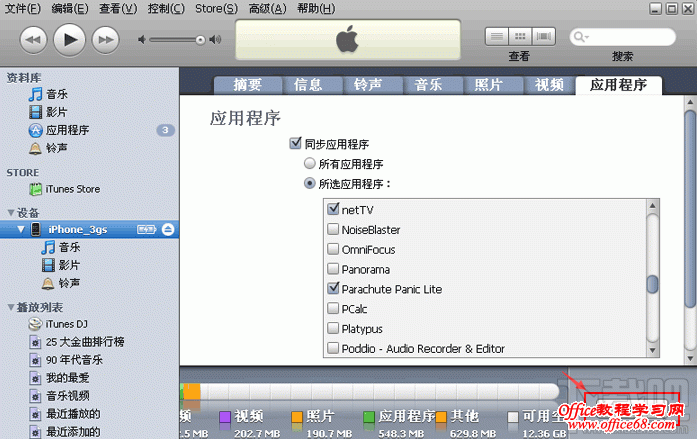Select 所有应用程序 radio option
This screenshot has height=439, width=697.
(x=309, y=164)
